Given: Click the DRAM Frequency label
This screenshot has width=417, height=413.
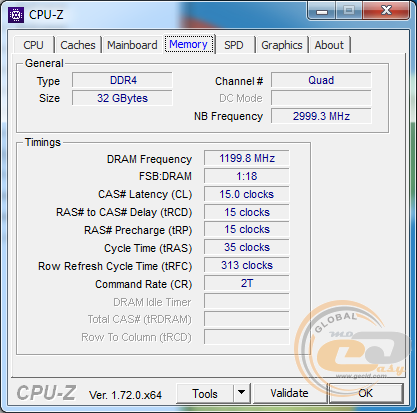Looking at the screenshot, I should [149, 159].
